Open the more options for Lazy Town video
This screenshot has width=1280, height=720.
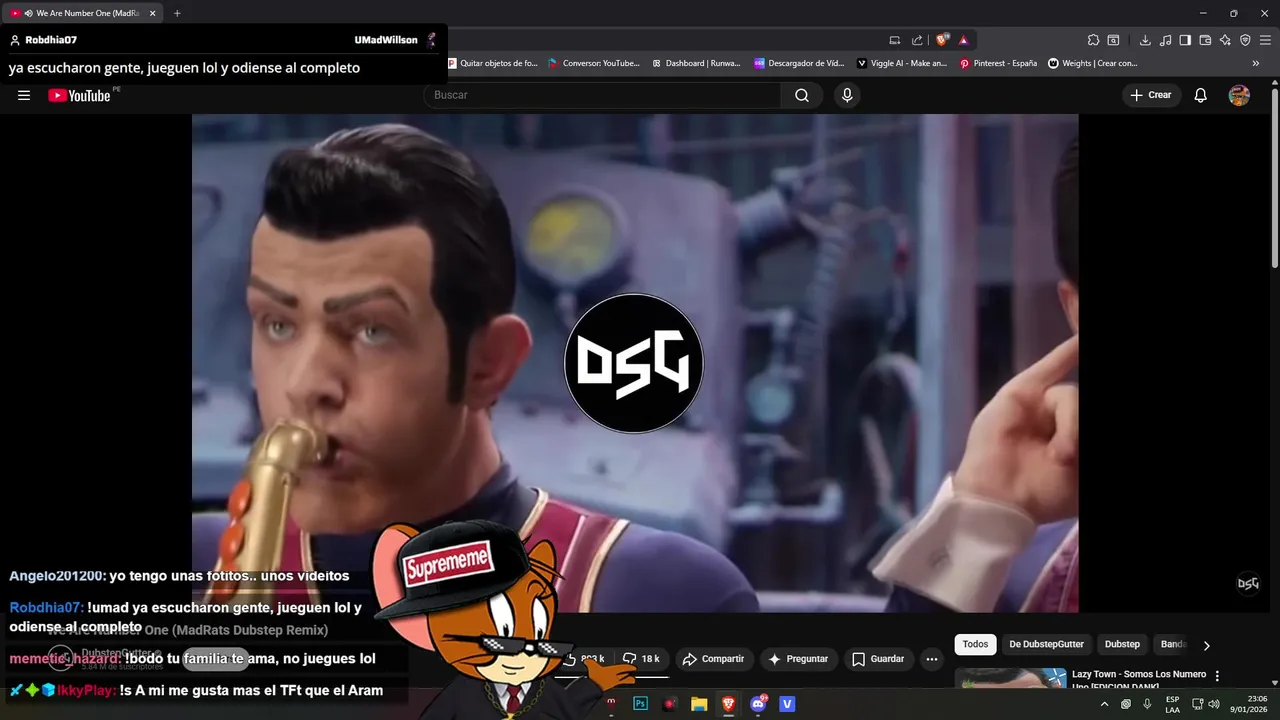1217,676
